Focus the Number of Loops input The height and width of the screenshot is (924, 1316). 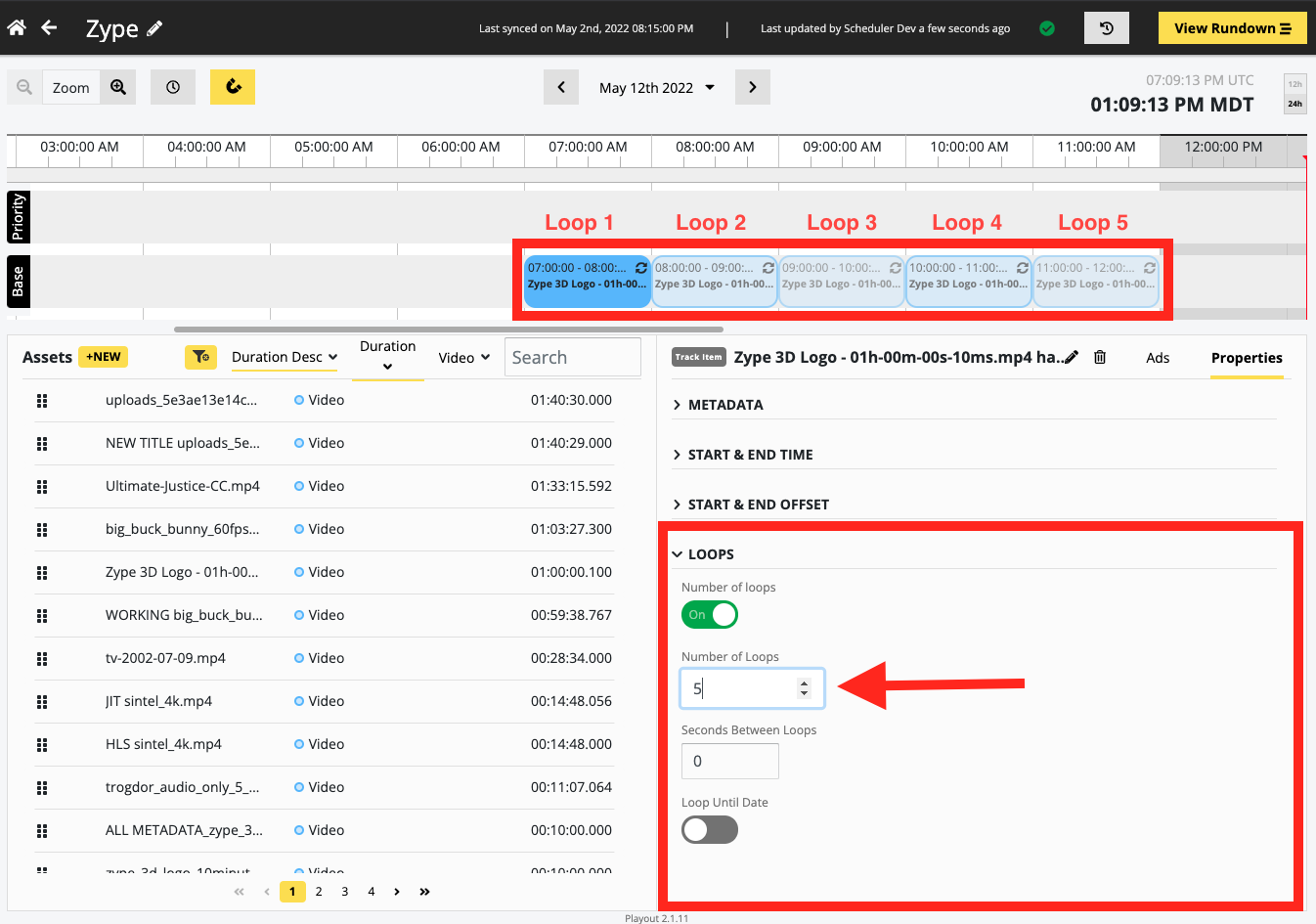coord(753,688)
